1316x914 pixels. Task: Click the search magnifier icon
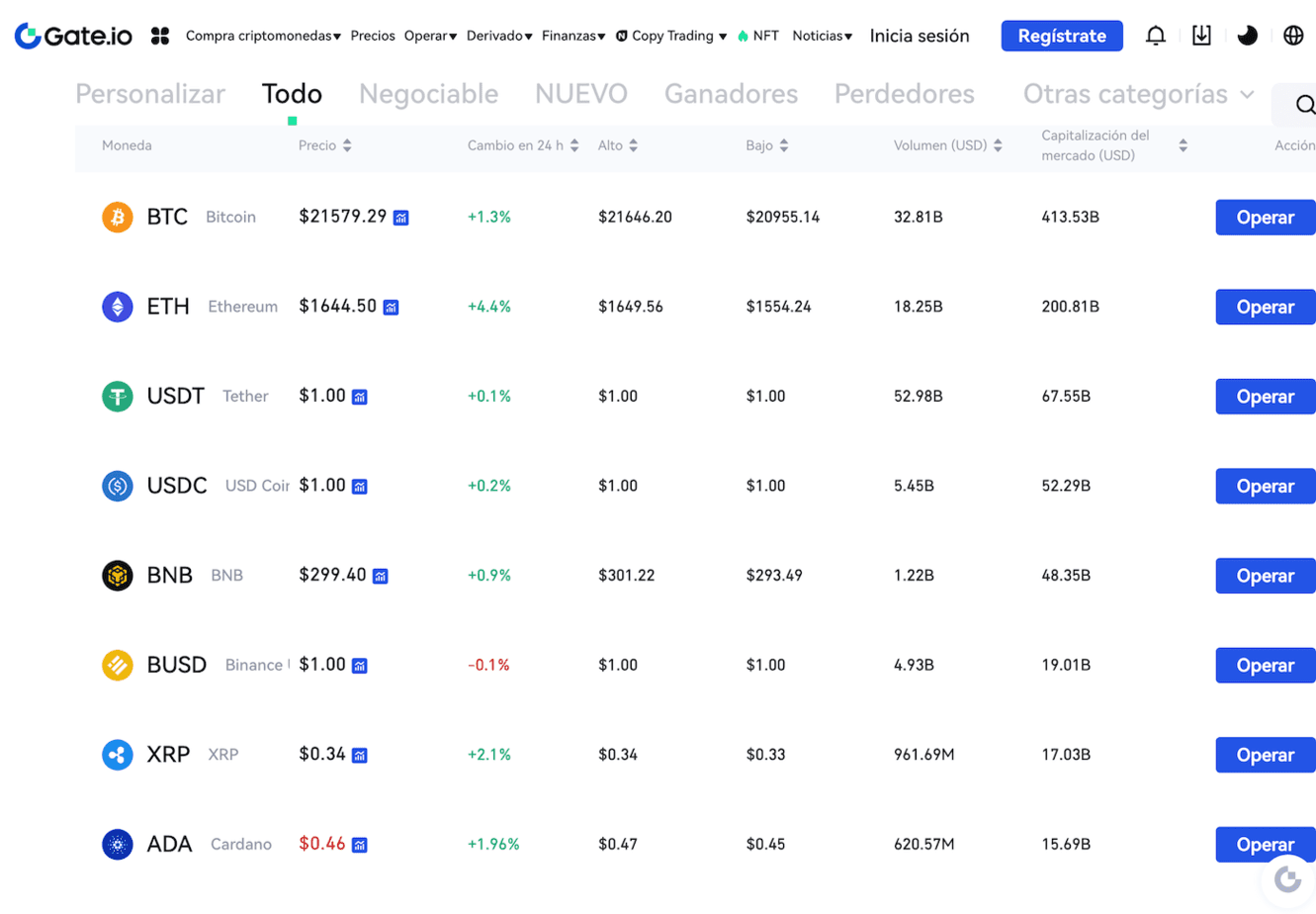click(x=1304, y=104)
